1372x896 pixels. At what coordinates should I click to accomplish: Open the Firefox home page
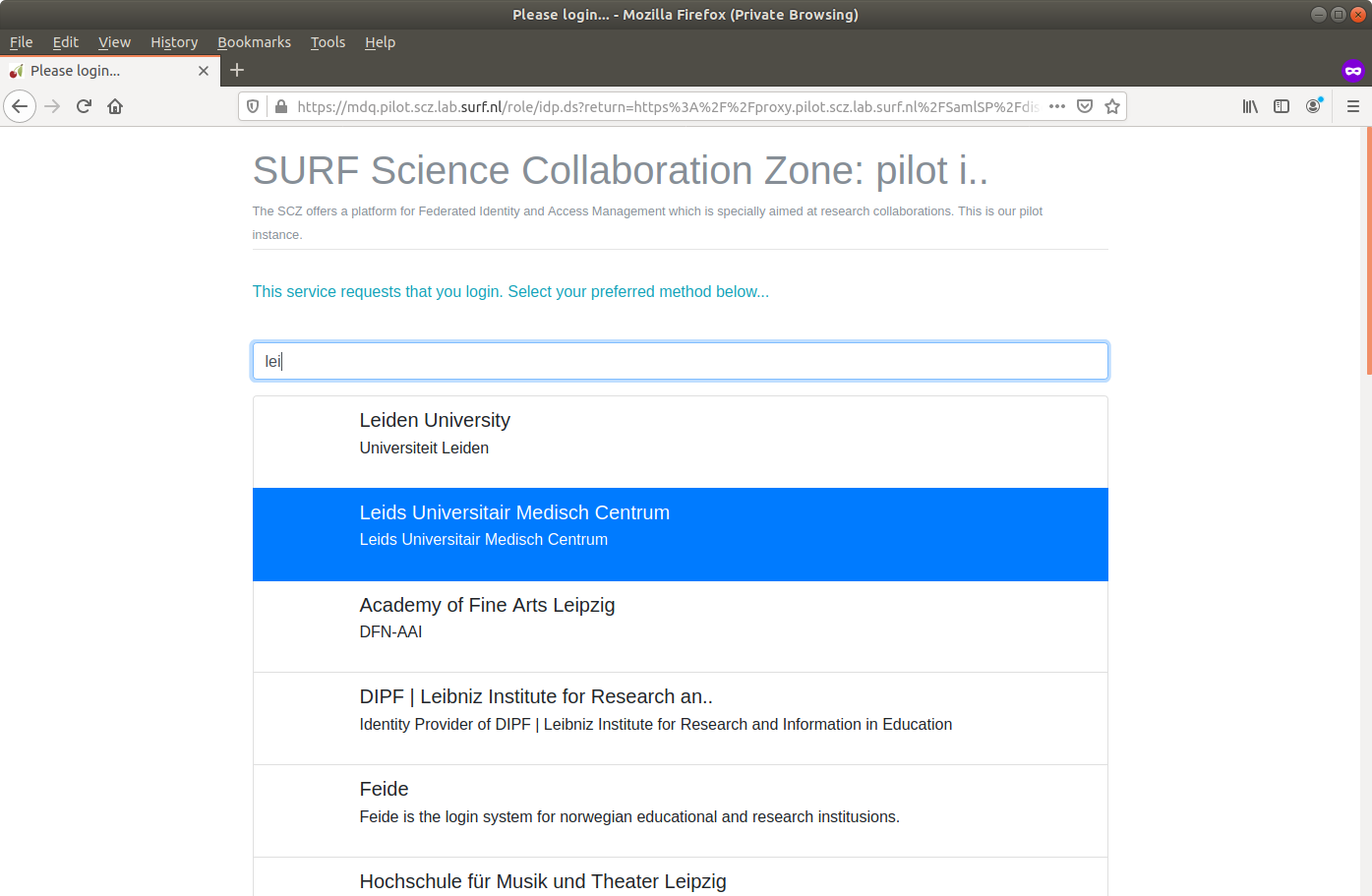click(115, 106)
